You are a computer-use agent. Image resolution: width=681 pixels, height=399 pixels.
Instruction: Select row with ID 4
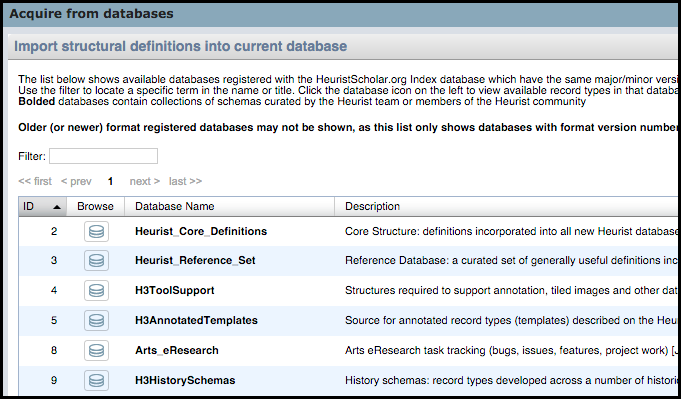click(x=349, y=290)
